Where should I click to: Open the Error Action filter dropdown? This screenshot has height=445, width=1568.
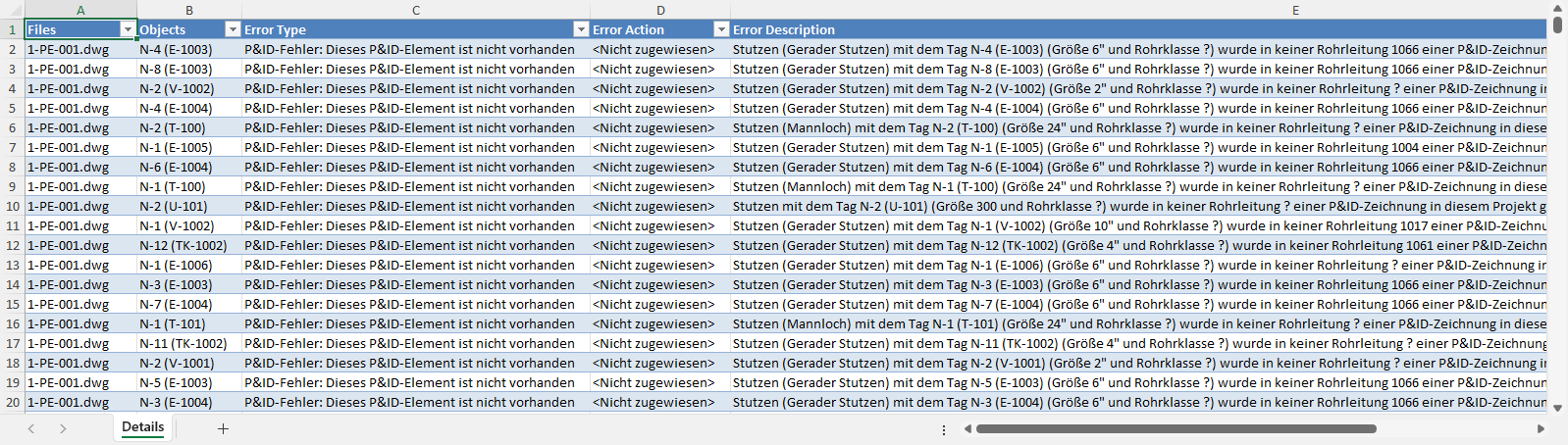pyautogui.click(x=721, y=29)
